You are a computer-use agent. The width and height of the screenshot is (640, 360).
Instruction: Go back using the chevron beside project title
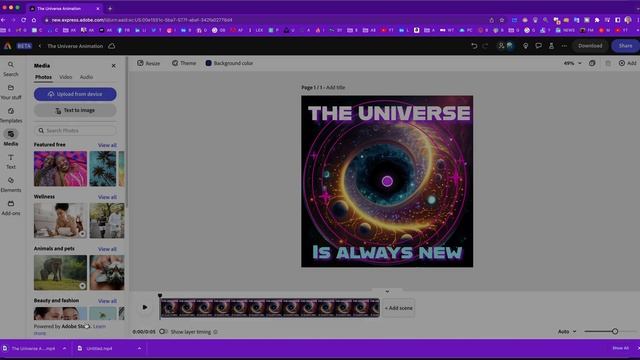pyautogui.click(x=40, y=46)
